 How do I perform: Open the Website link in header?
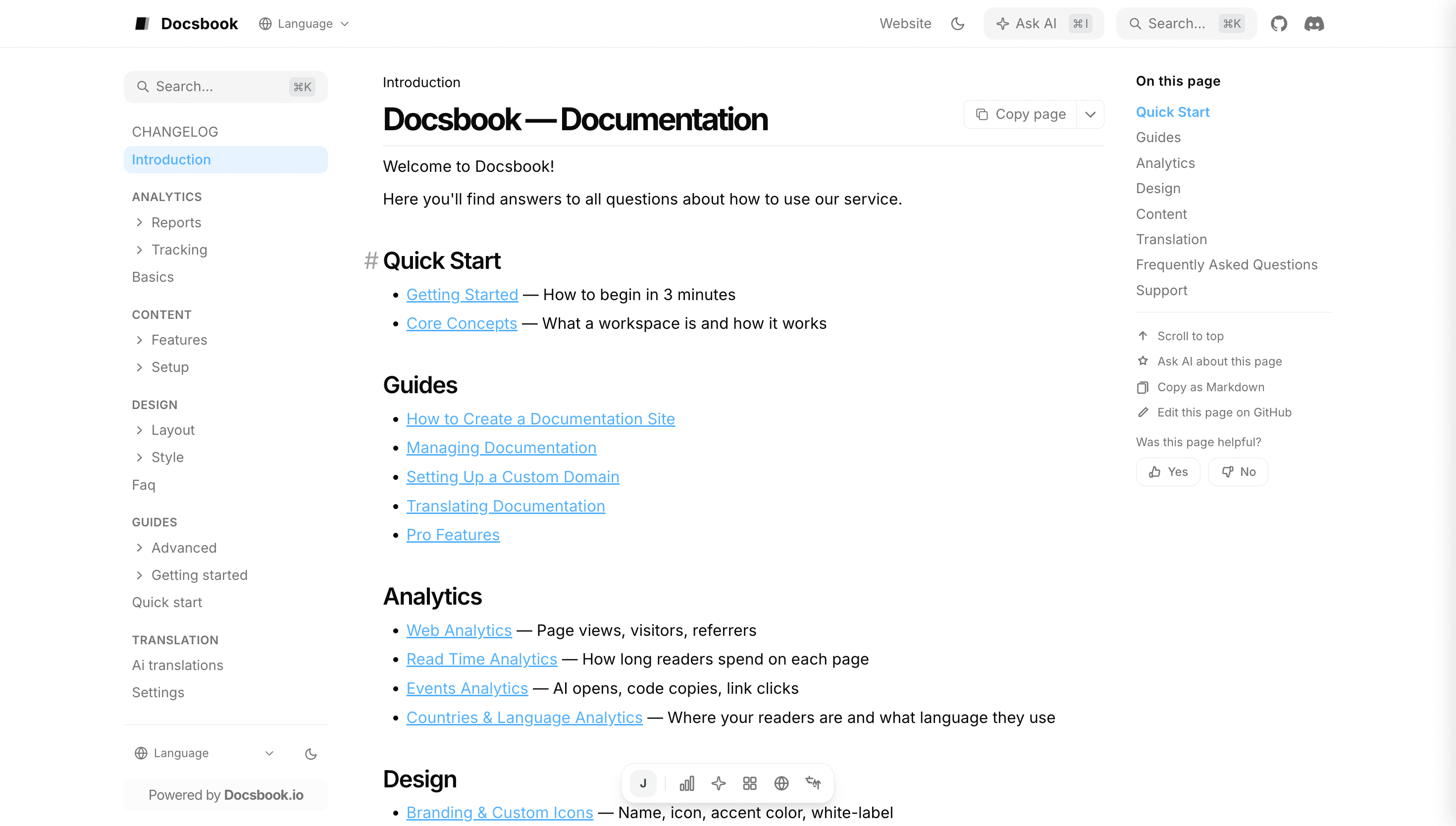[905, 24]
